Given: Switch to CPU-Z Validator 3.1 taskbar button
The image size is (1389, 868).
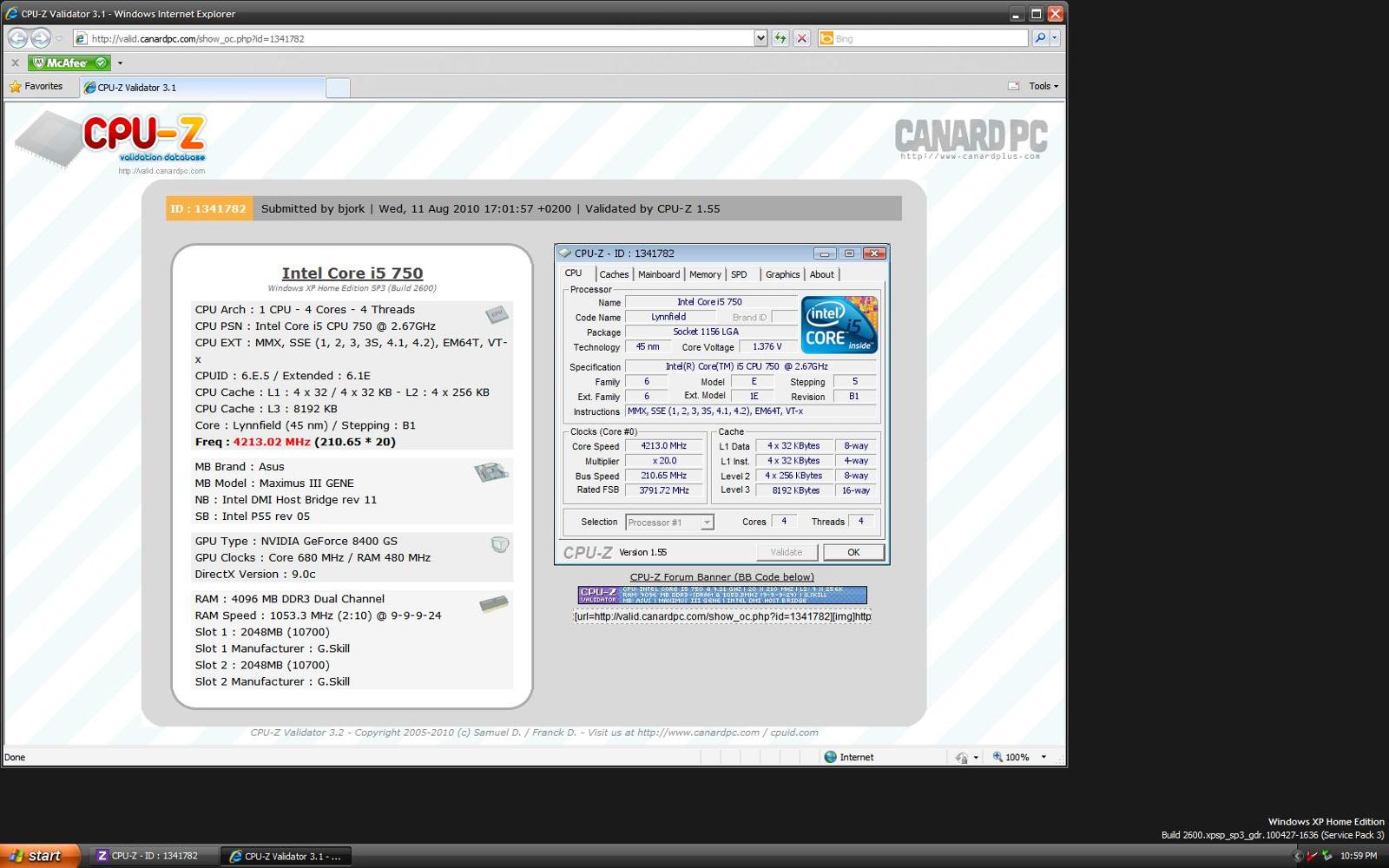Looking at the screenshot, I should click(x=286, y=856).
